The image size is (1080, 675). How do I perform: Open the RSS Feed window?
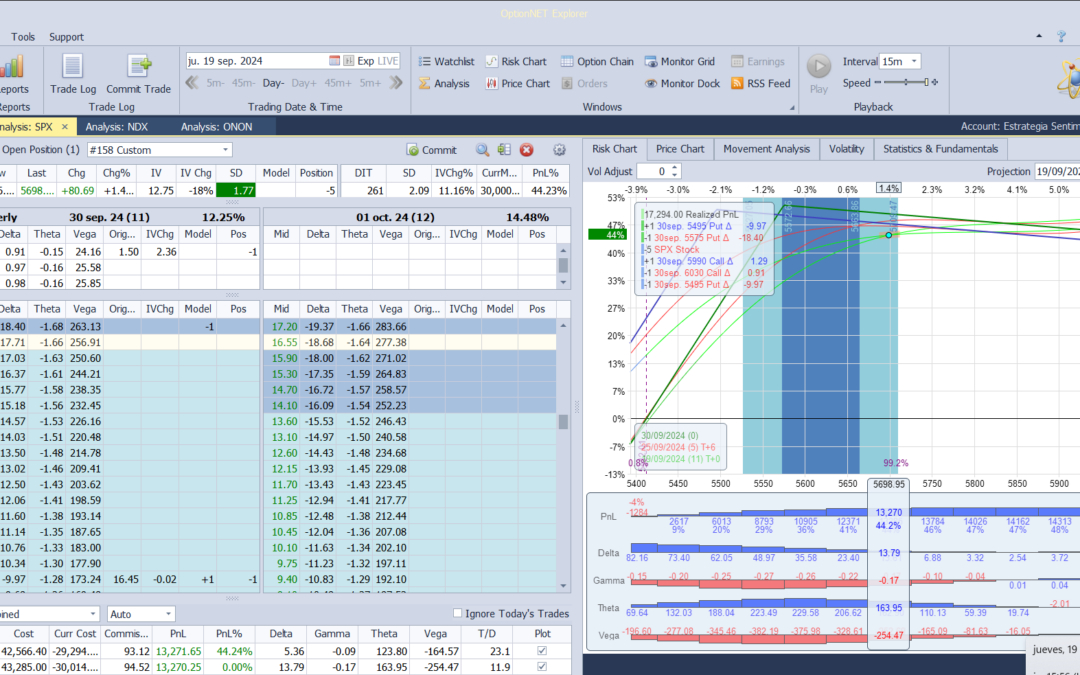coord(760,83)
